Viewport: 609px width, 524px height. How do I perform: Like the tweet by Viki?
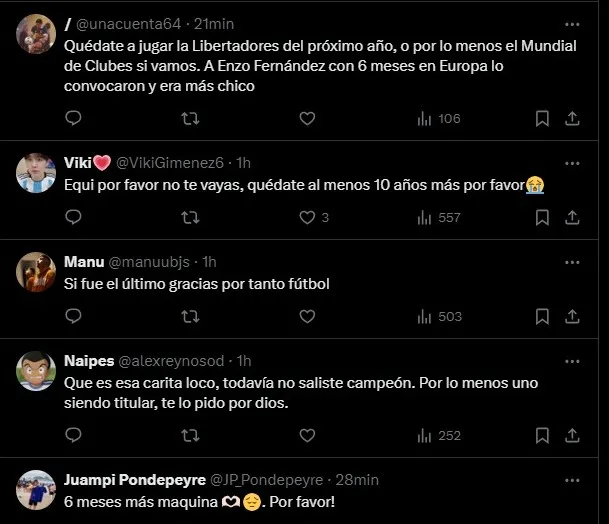(x=307, y=217)
